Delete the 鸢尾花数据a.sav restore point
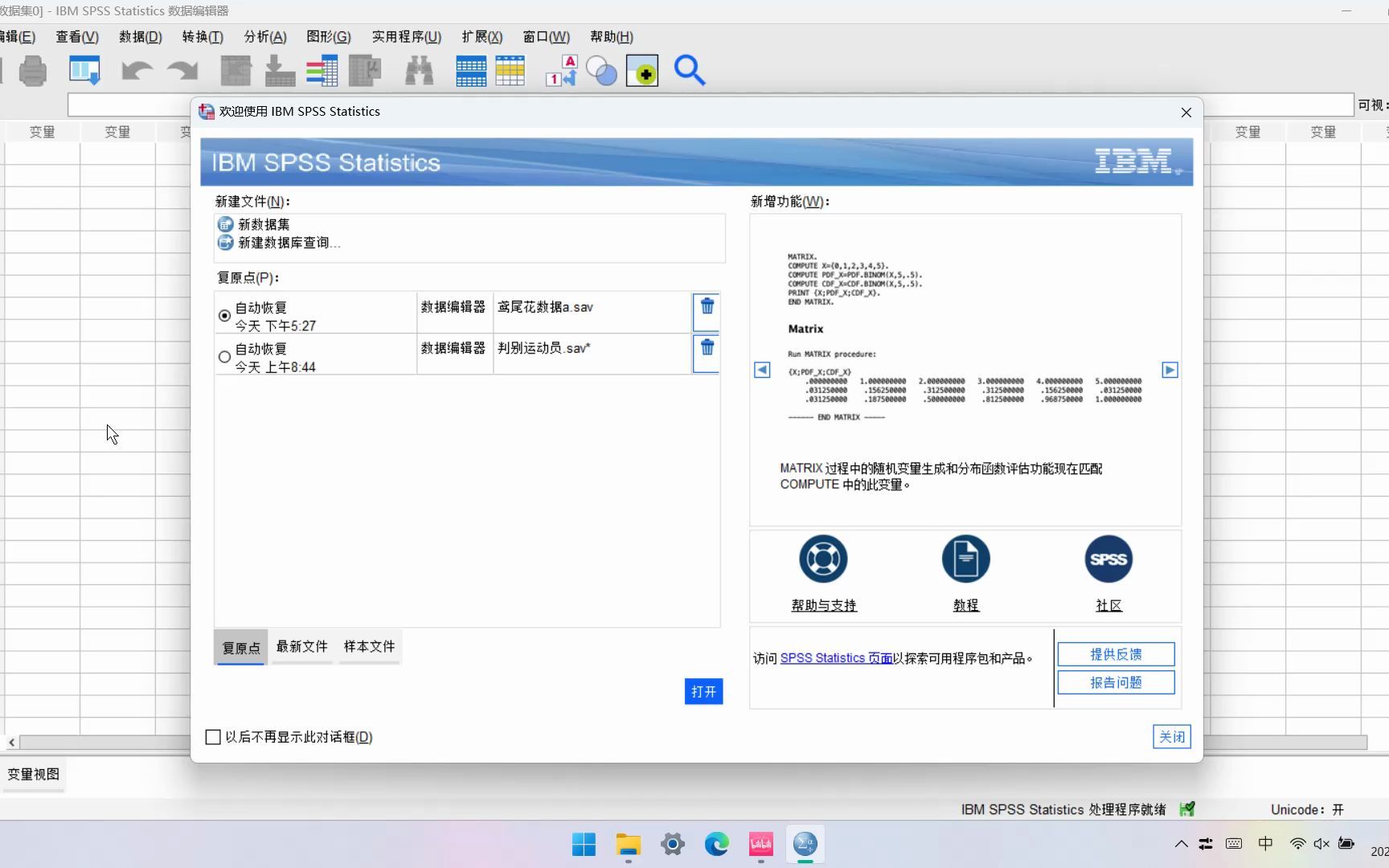1389x868 pixels. [x=707, y=307]
